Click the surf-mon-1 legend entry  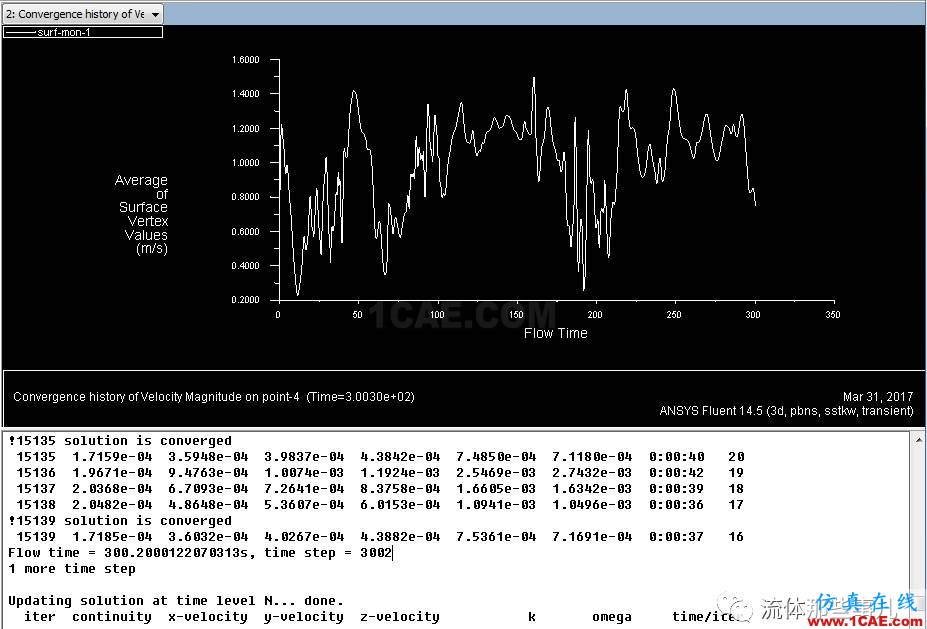click(83, 32)
